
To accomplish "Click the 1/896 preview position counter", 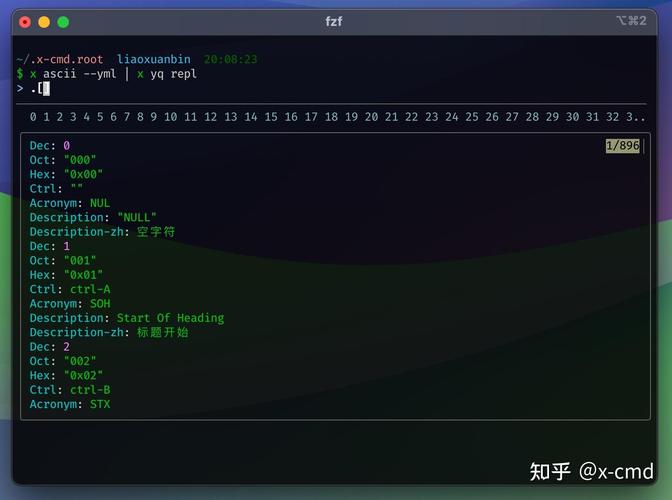I will point(621,146).
